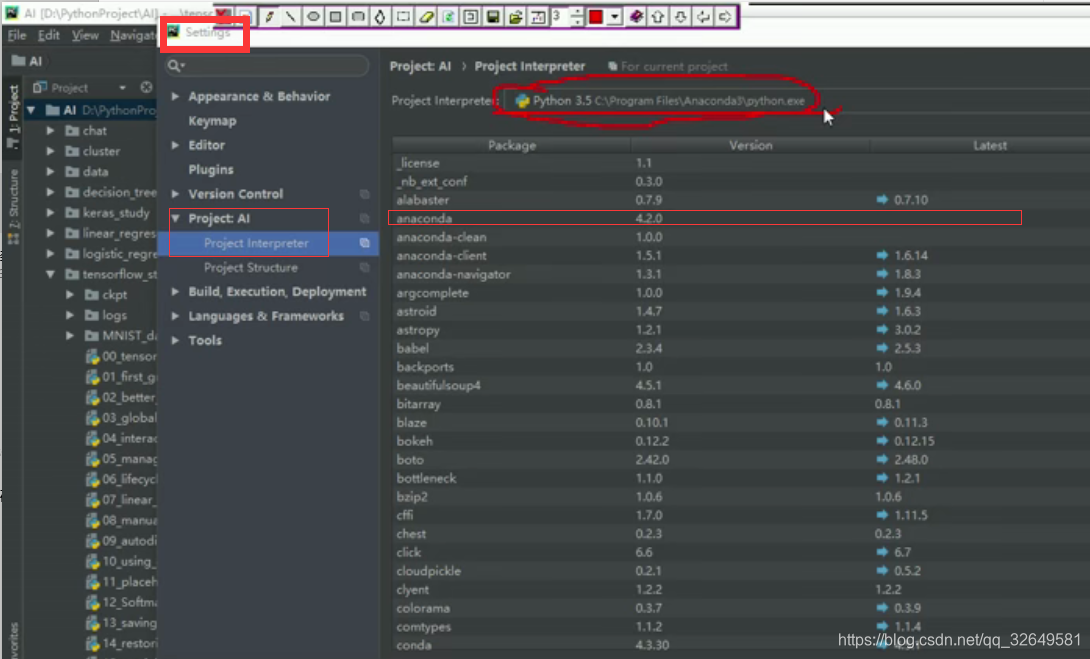Select the ellipse shape tool
Viewport: 1090px width, 659px height.
tap(314, 16)
